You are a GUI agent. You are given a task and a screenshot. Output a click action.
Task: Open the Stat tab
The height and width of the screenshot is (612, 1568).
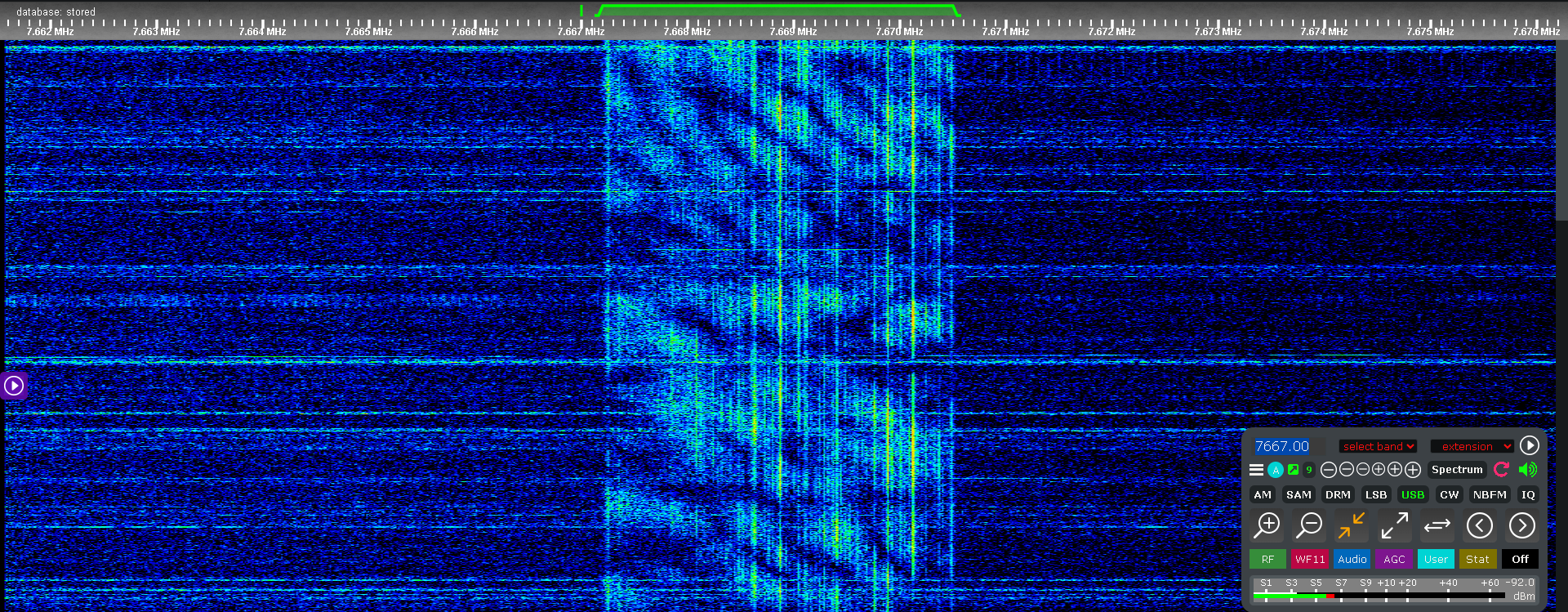point(1478,559)
